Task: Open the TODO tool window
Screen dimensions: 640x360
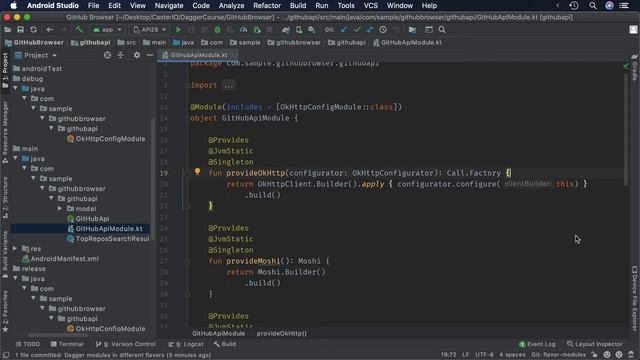Action: pyautogui.click(x=28, y=344)
